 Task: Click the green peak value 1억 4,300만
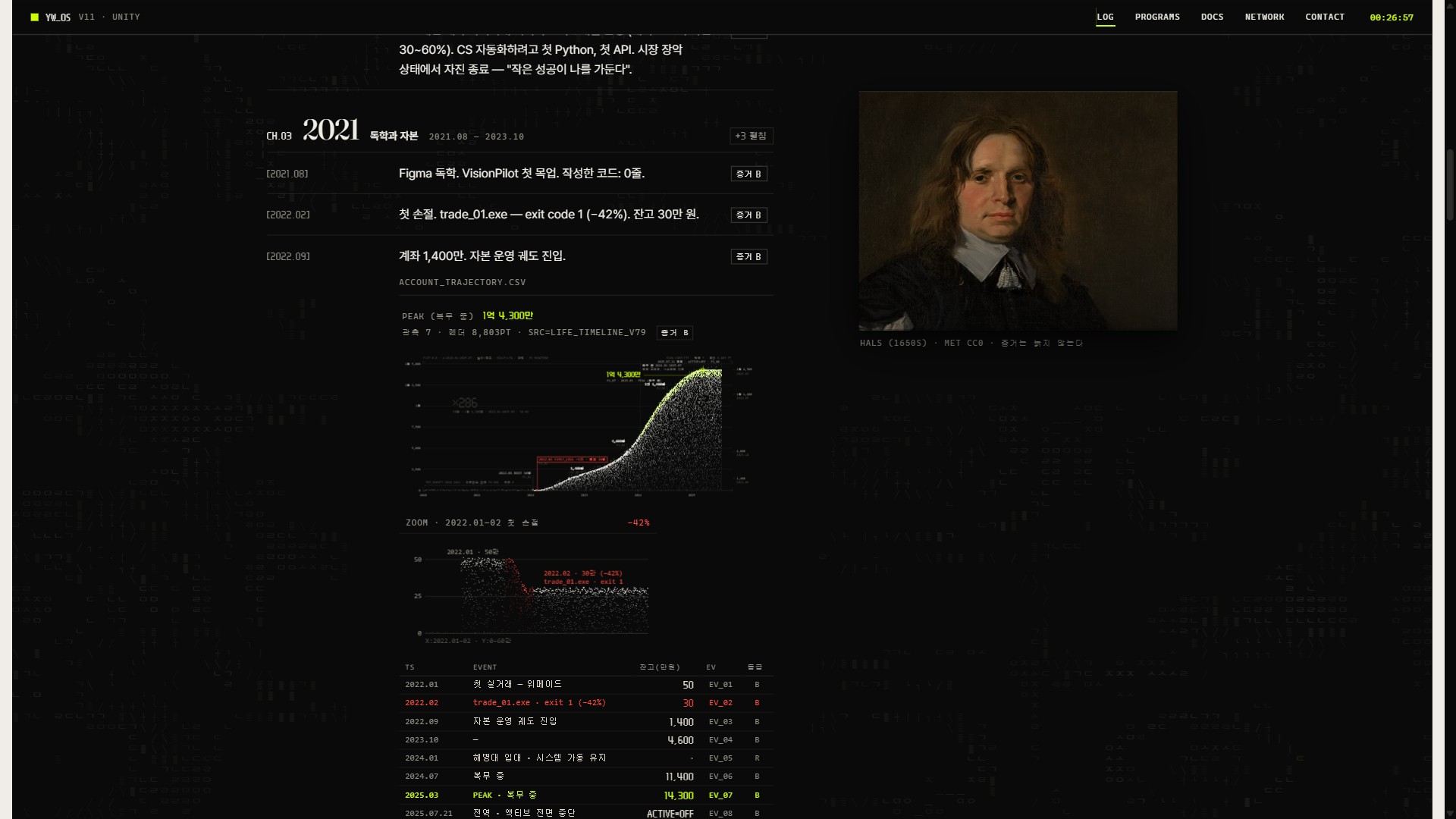click(508, 315)
